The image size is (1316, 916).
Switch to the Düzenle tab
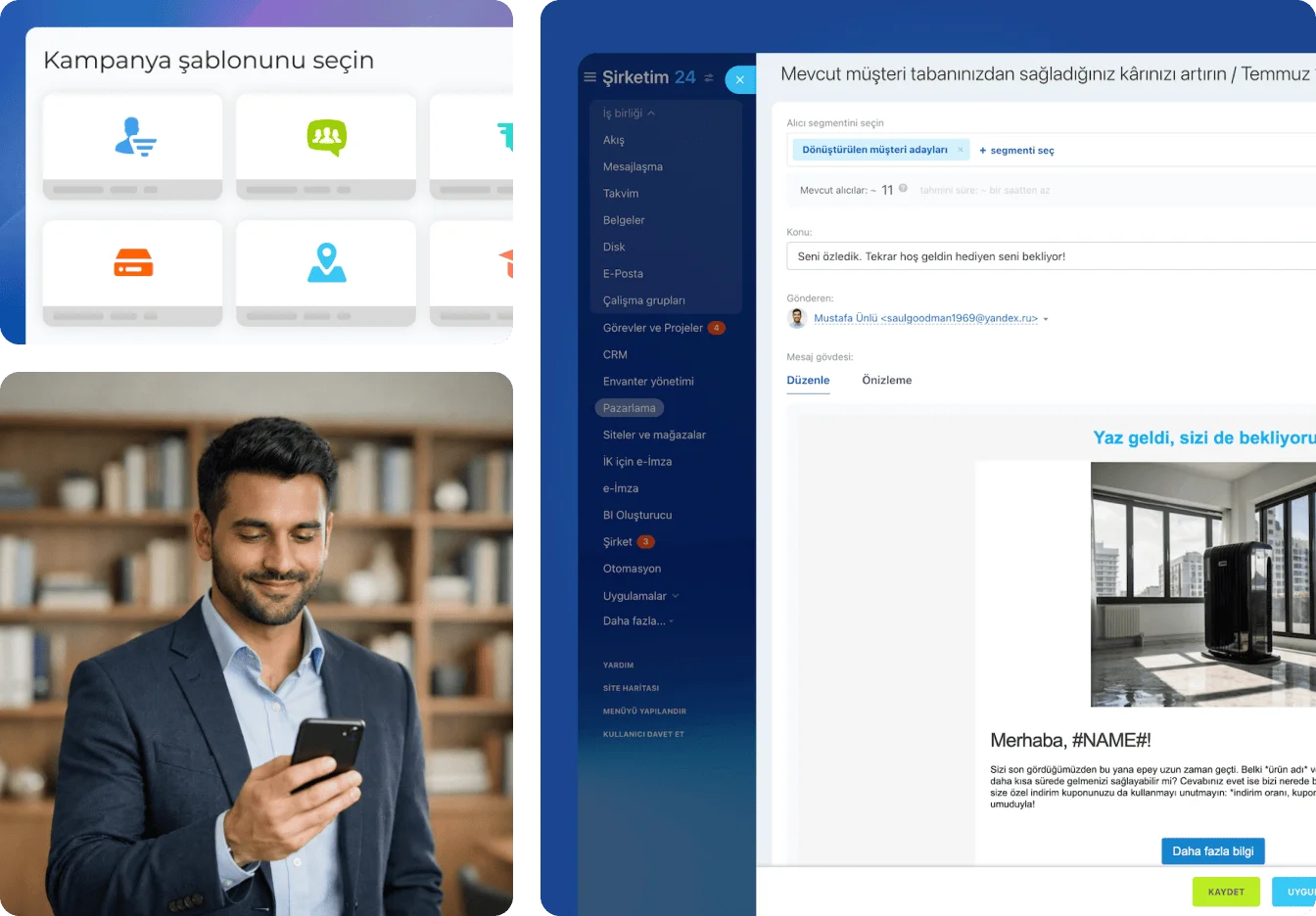pyautogui.click(x=809, y=381)
